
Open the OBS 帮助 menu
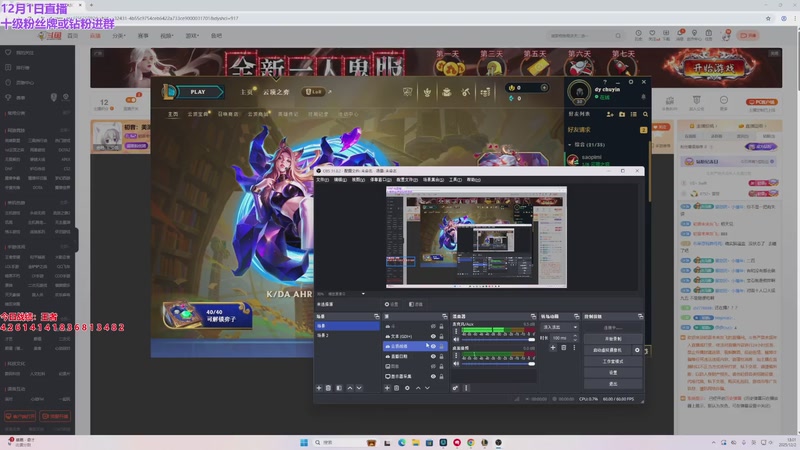coord(473,180)
